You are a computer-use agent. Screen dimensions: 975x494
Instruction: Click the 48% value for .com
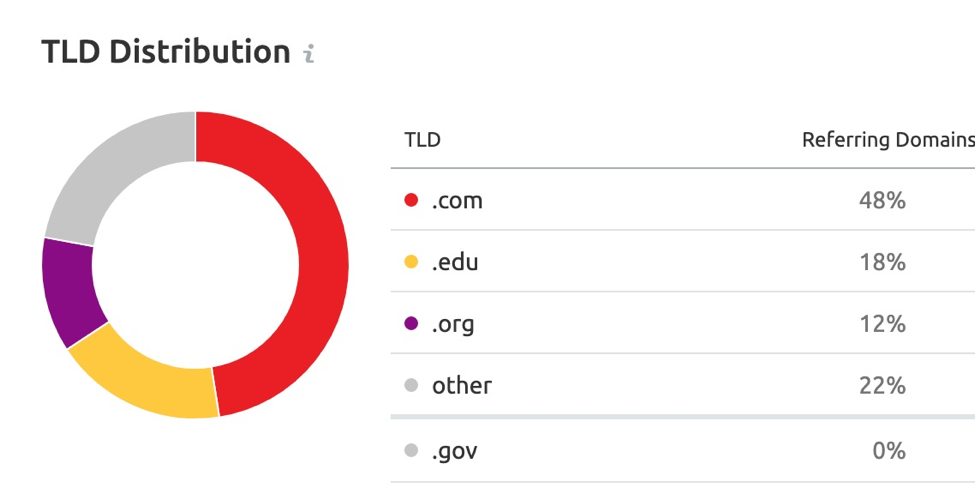[882, 200]
